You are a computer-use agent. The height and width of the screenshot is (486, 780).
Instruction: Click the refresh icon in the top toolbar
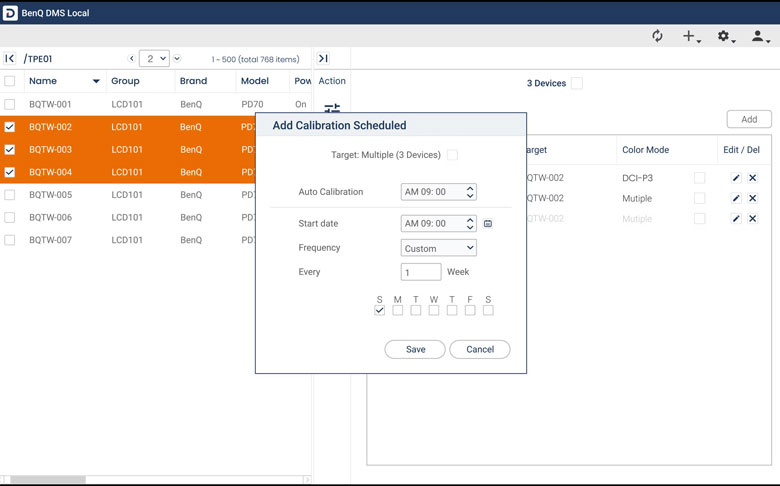(657, 36)
